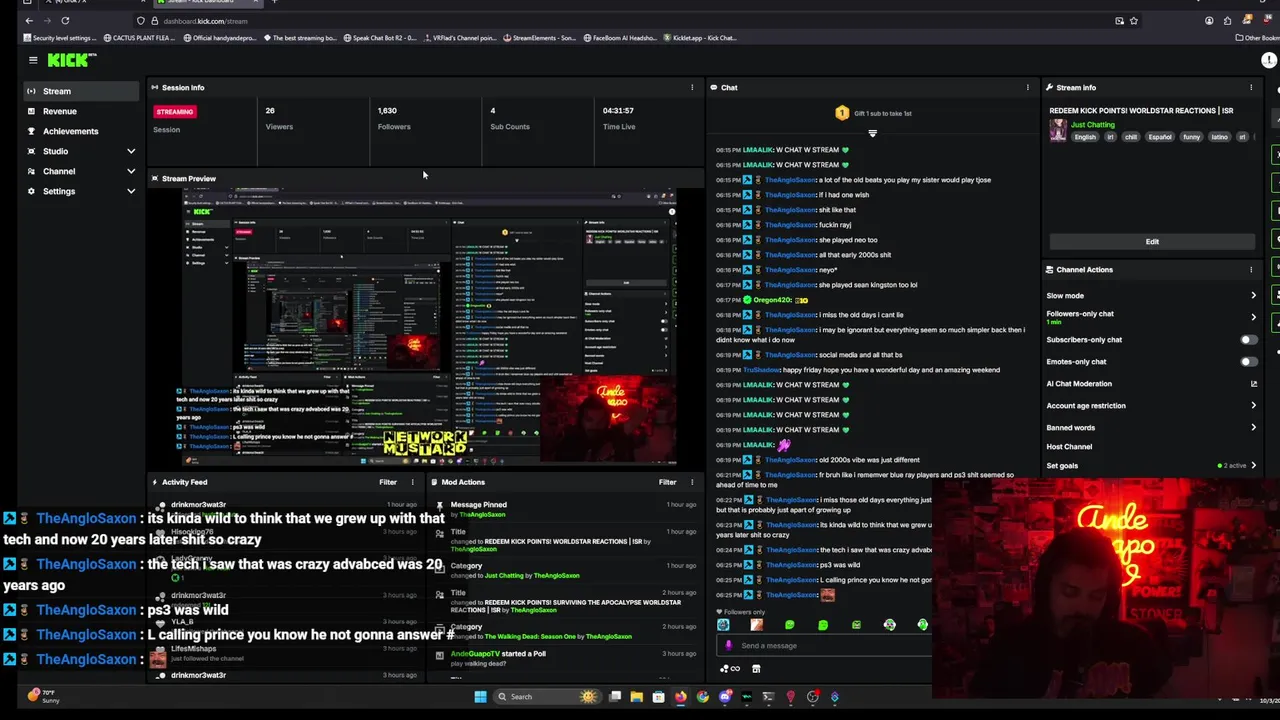Screen dimensions: 1280x720
Task: Select the first emote in chat quick row
Action: 723,625
